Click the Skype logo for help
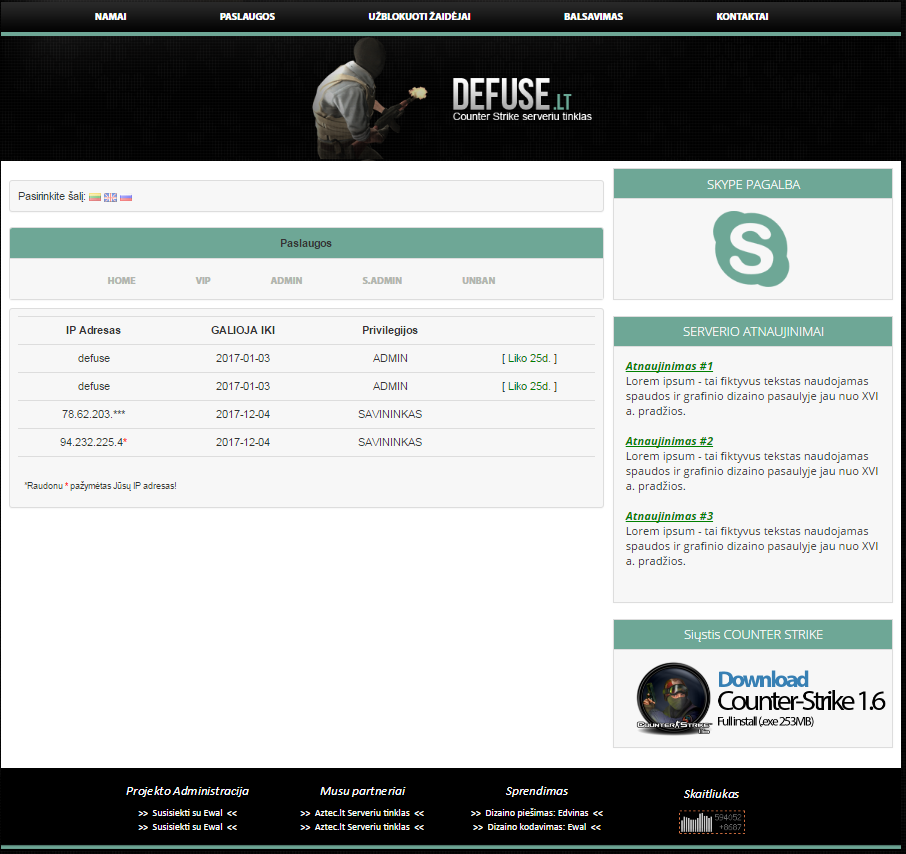Viewport: 906px width, 854px height. tap(751, 248)
